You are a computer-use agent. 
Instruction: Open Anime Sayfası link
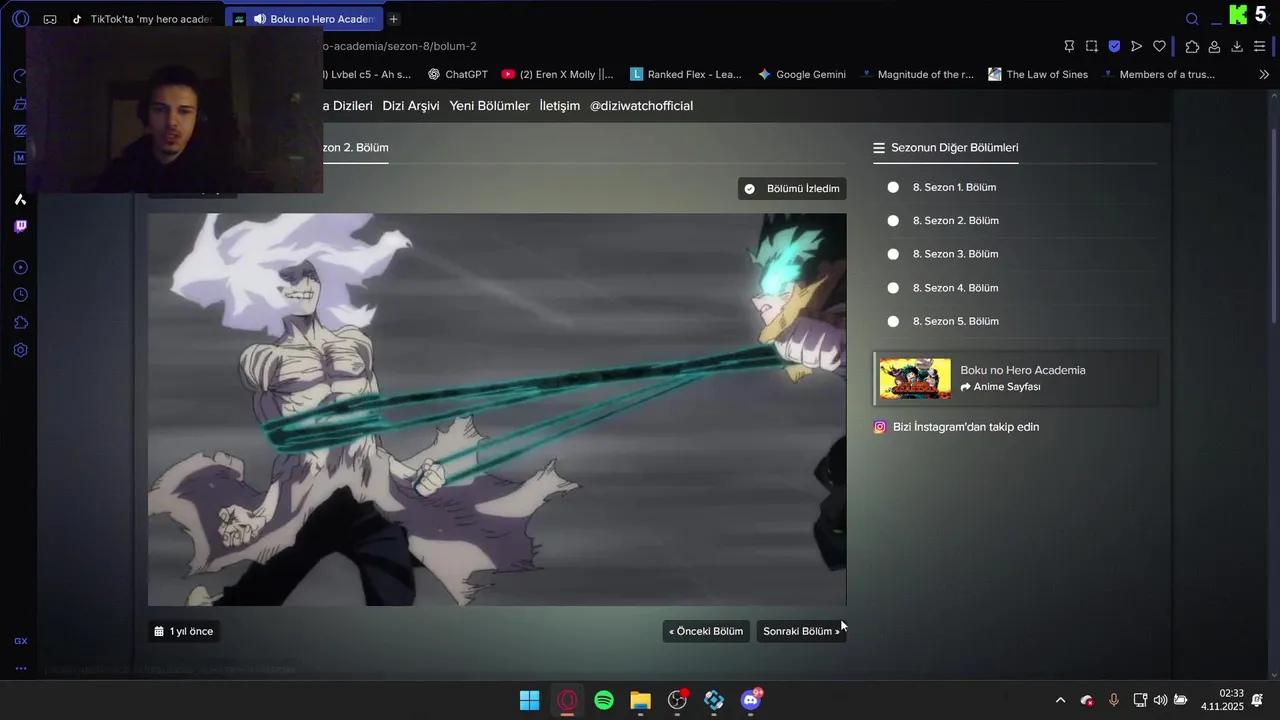[1000, 387]
